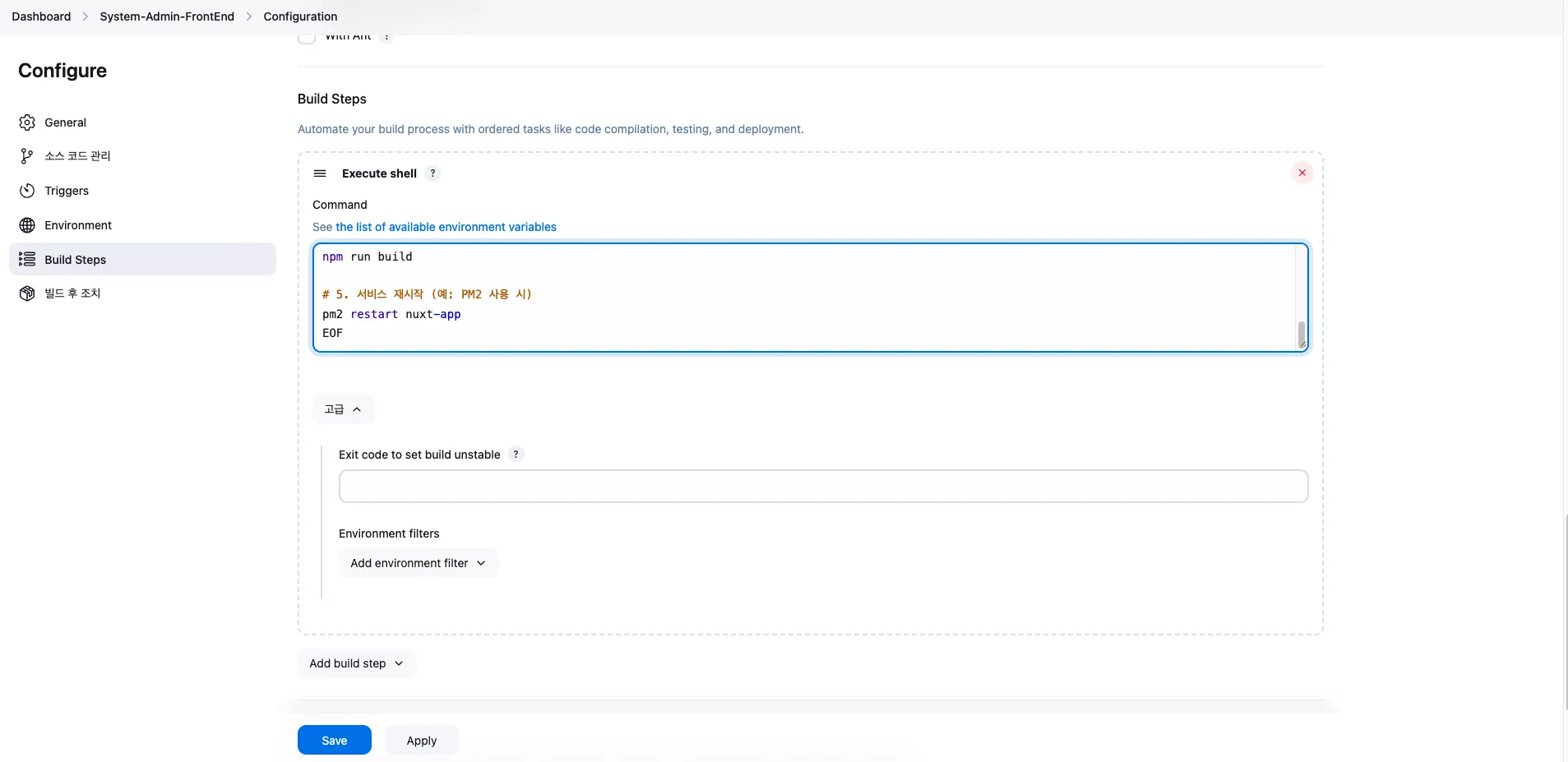Click the 소스 코드 관리 branch icon
1568x762 pixels.
(27, 156)
